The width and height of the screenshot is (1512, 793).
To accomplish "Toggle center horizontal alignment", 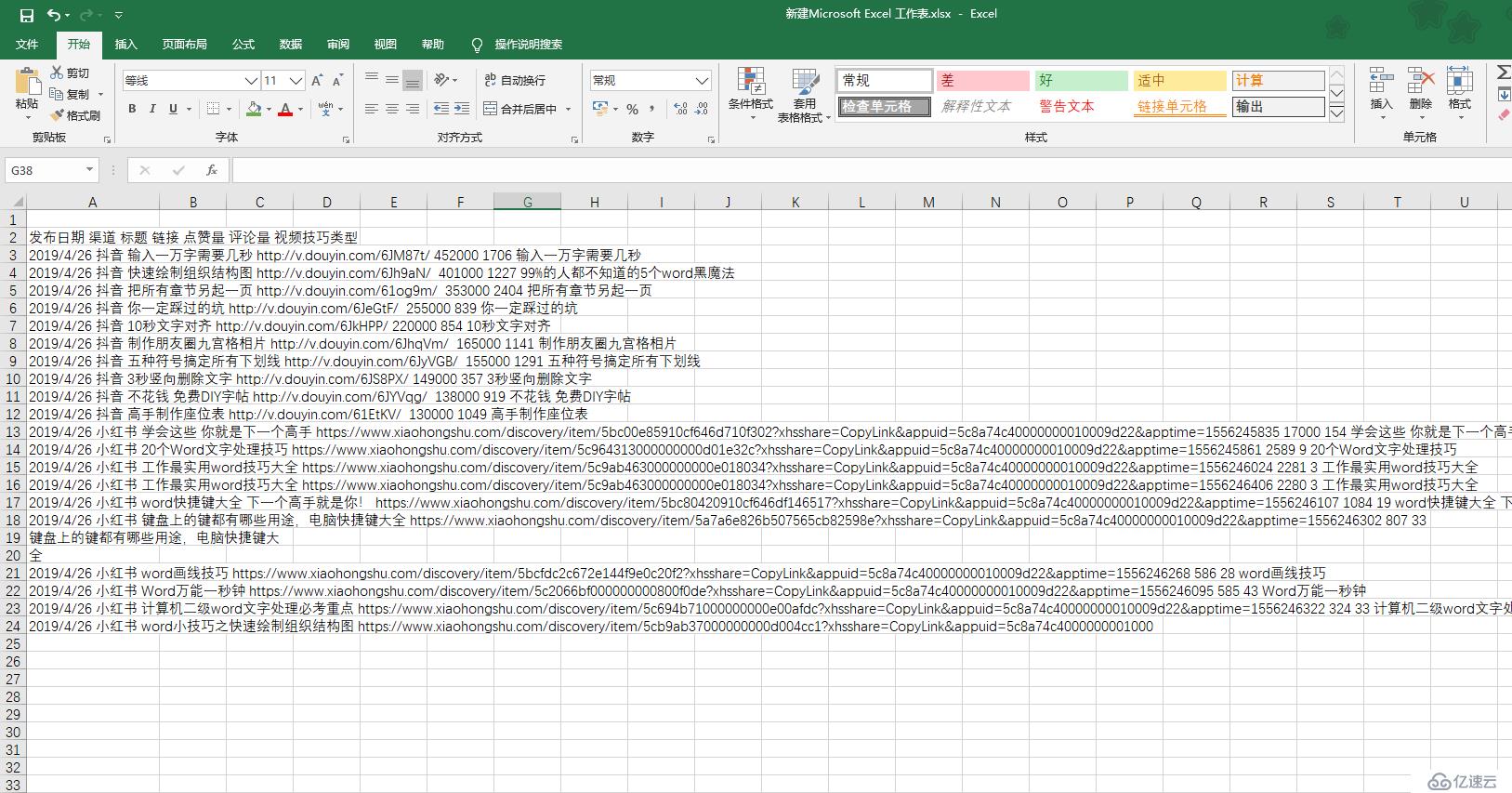I will coord(392,109).
